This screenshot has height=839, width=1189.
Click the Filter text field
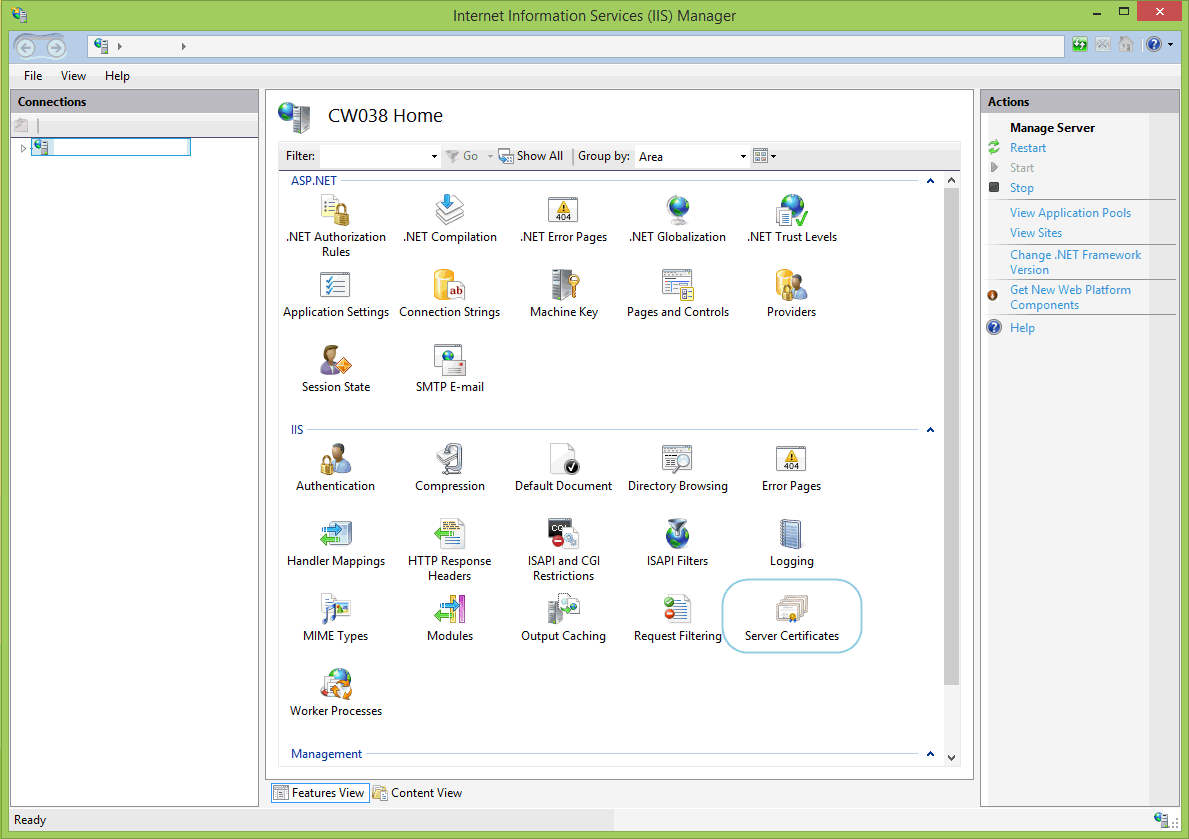point(375,156)
